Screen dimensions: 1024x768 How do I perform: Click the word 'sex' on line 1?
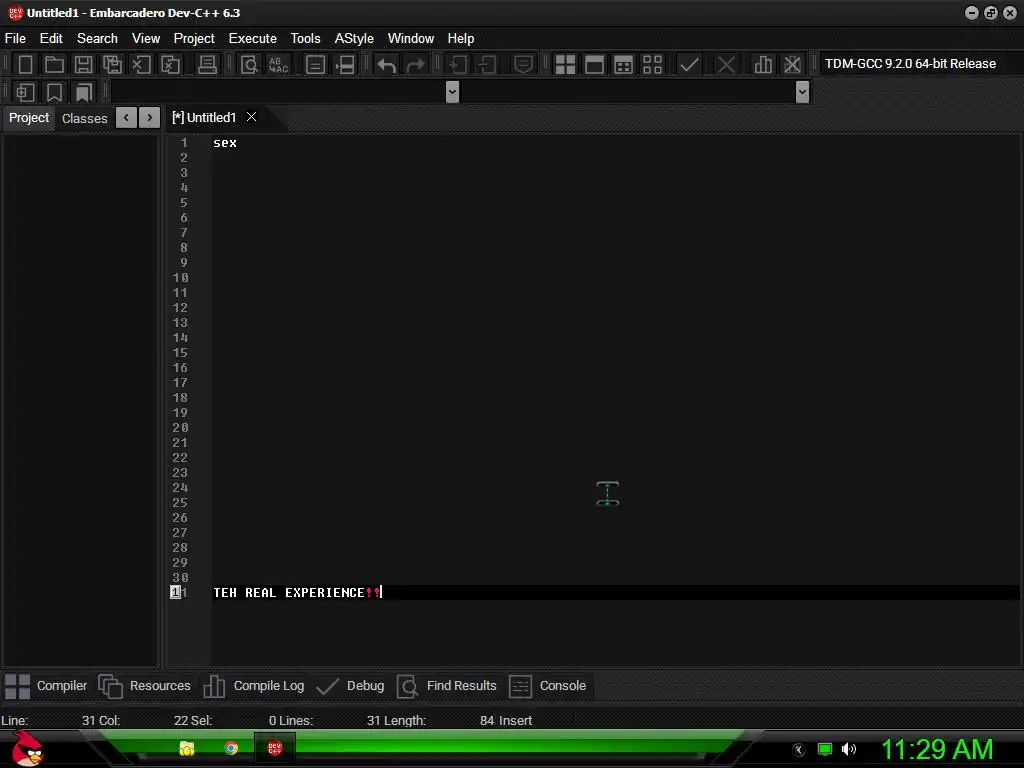click(x=225, y=143)
